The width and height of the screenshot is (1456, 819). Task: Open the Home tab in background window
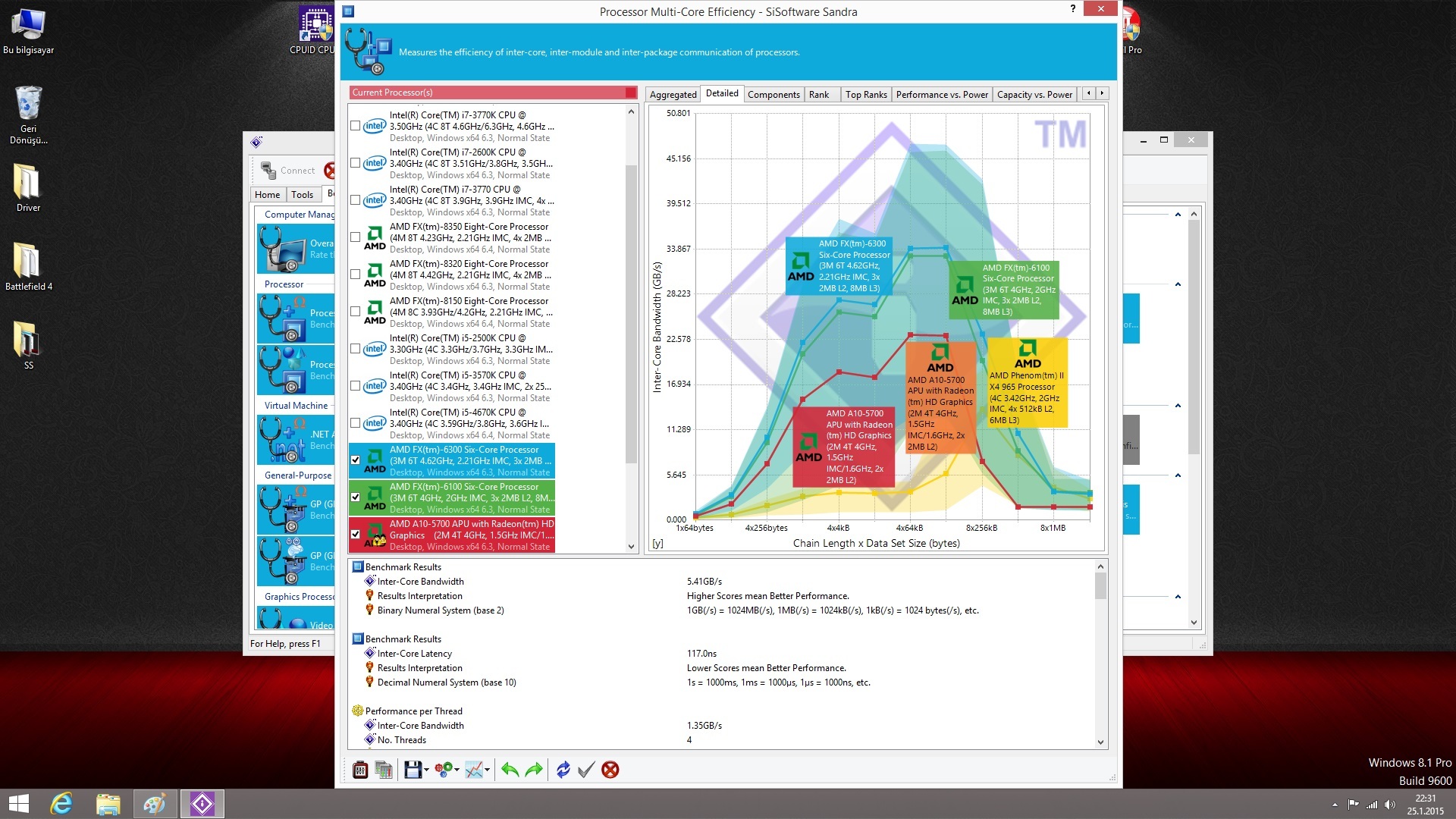(x=267, y=195)
